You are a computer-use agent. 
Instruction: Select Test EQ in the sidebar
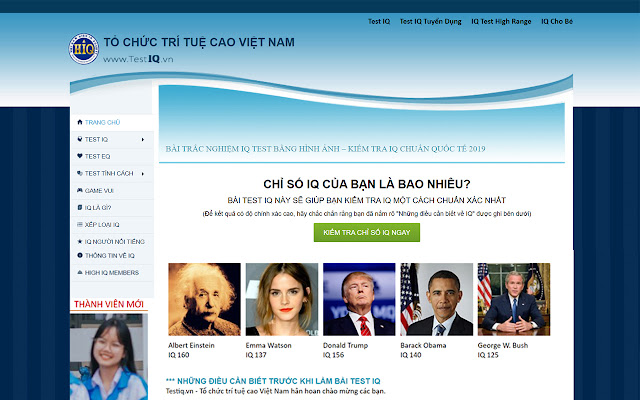click(98, 156)
